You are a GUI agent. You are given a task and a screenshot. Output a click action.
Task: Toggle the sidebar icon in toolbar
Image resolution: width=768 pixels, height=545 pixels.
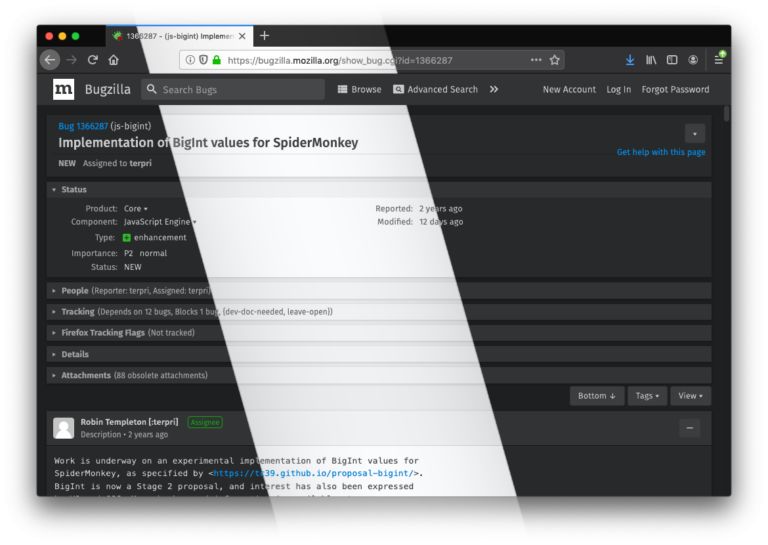coord(672,60)
